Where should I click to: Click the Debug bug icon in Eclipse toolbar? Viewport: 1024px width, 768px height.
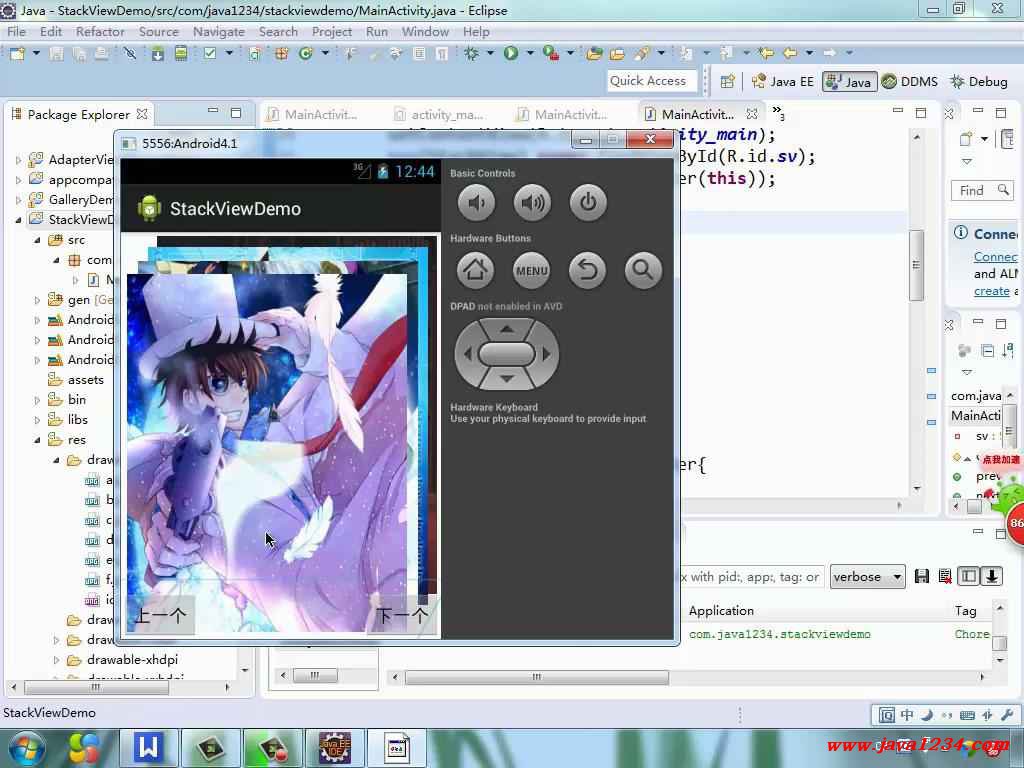pyautogui.click(x=471, y=53)
